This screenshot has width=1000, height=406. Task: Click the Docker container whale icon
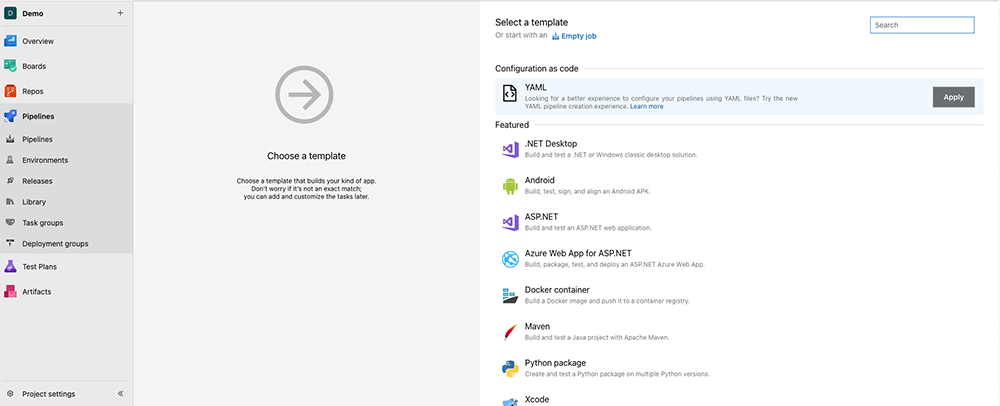(509, 295)
